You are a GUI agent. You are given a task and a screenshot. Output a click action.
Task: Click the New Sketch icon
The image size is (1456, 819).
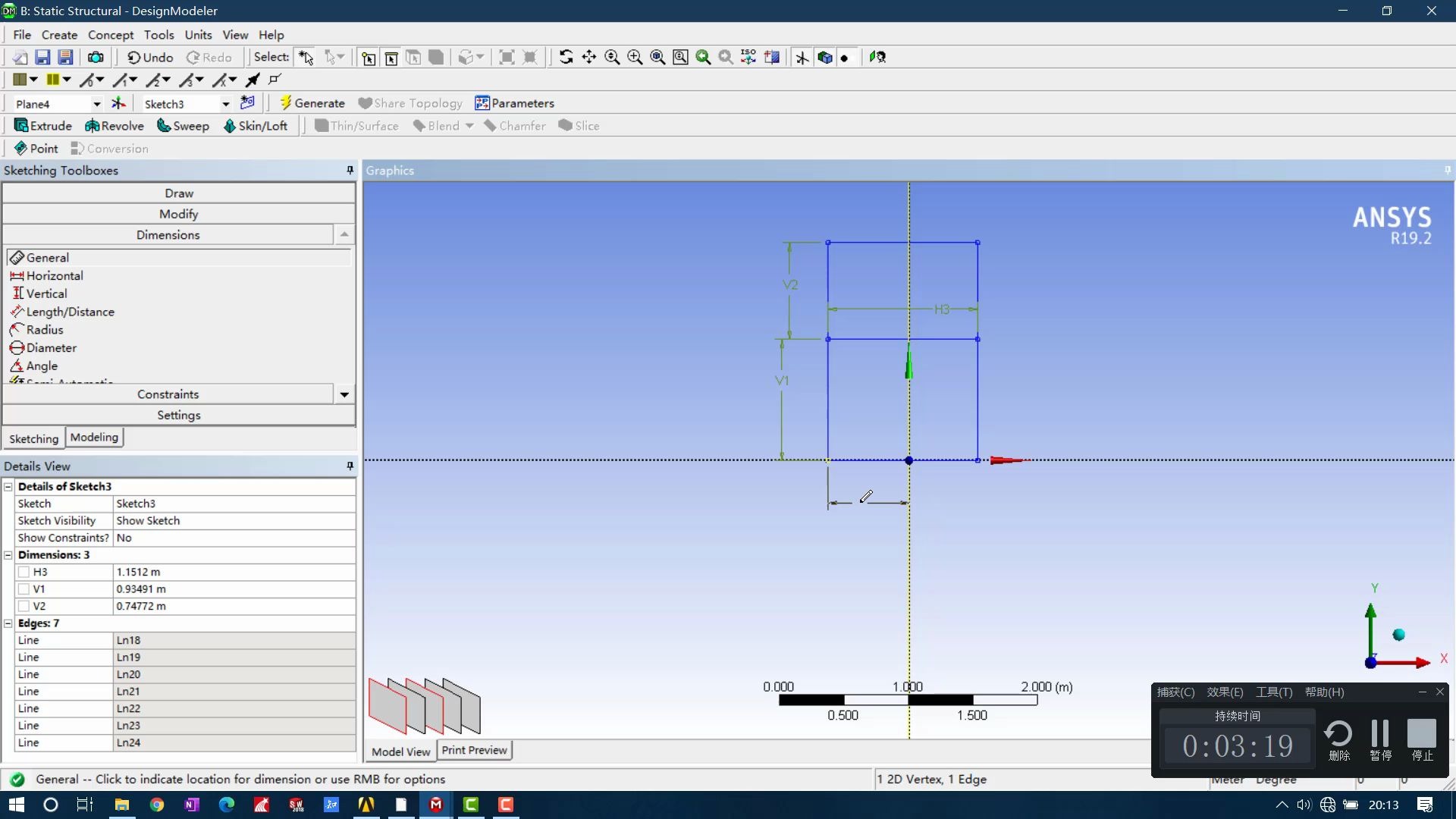[247, 103]
